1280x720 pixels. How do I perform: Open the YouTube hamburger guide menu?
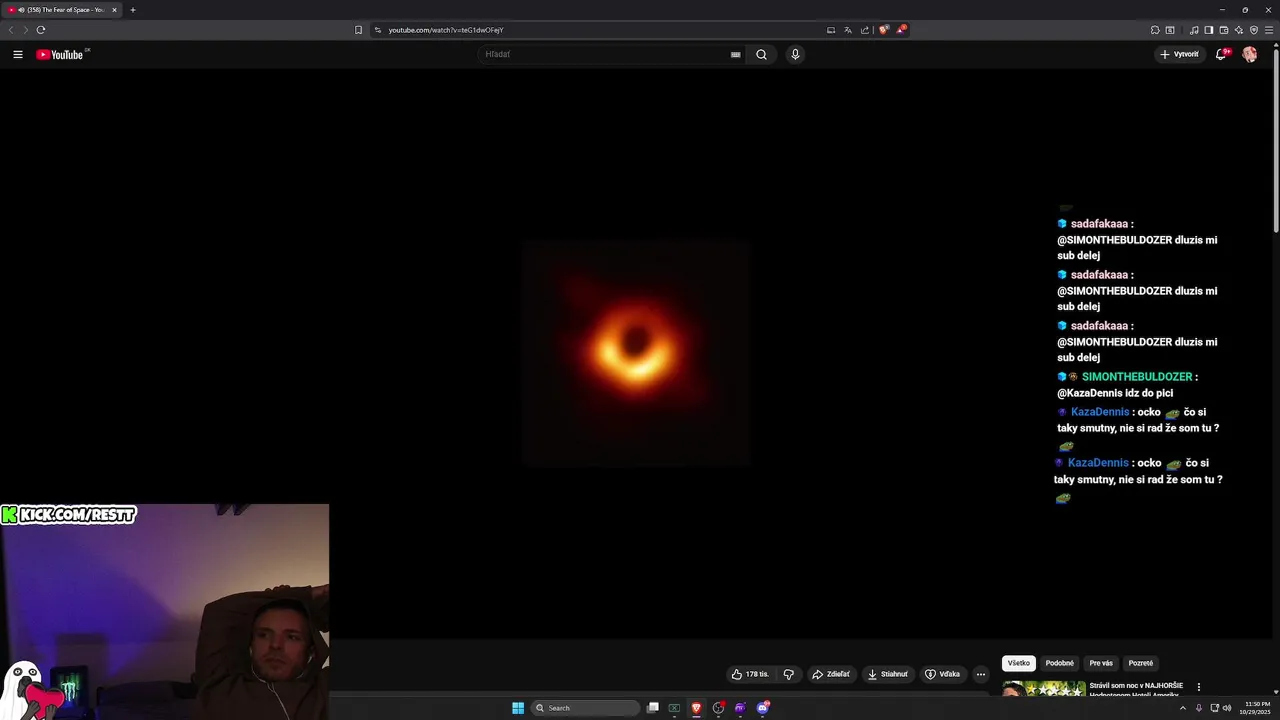[x=17, y=54]
